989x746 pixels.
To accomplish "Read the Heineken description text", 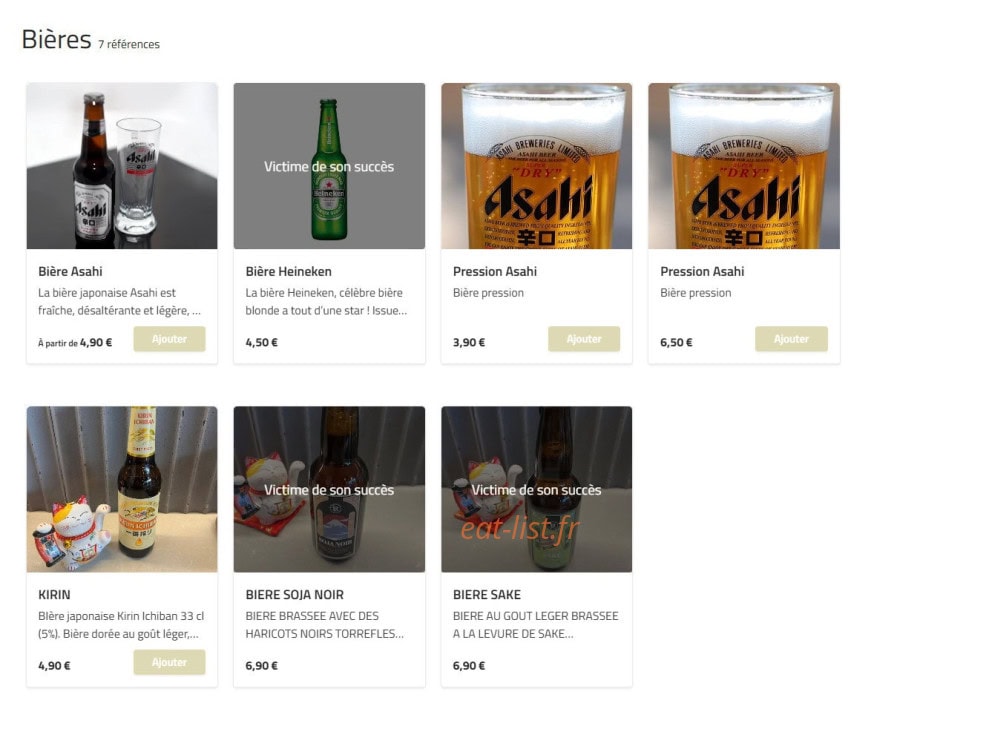I will pyautogui.click(x=326, y=301).
